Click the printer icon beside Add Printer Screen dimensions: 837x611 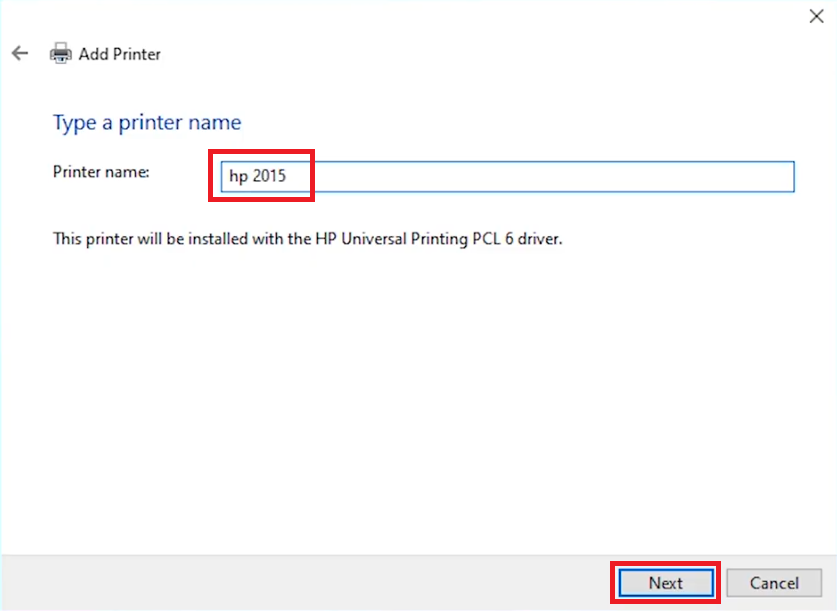point(60,53)
